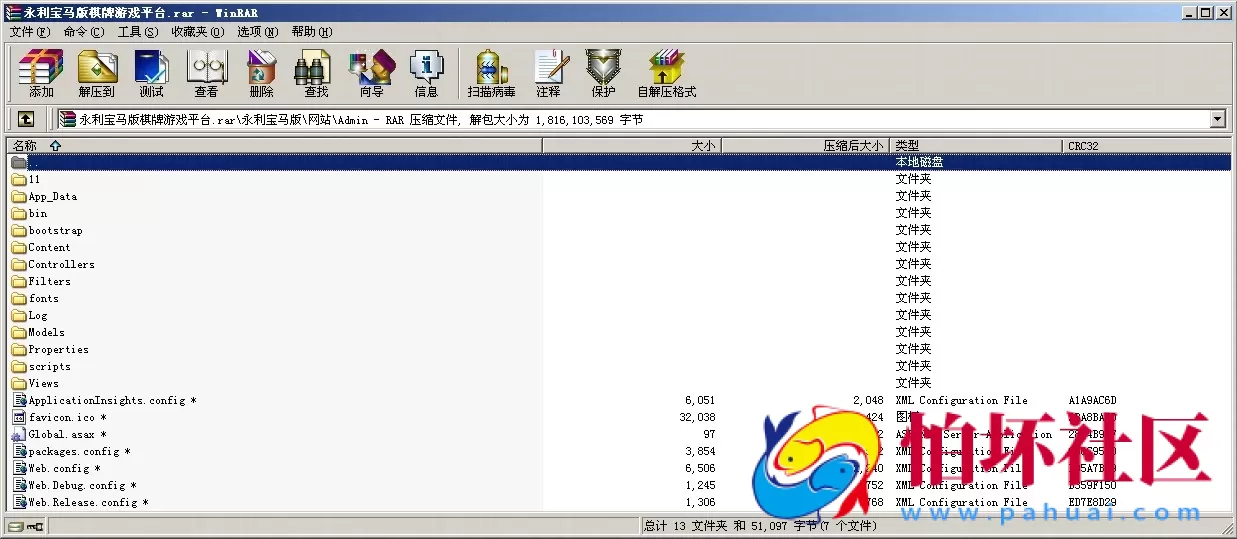Viewport: 1237px width, 539px height.
Task: Start the 向导 (Wizard) tool
Action: (371, 73)
